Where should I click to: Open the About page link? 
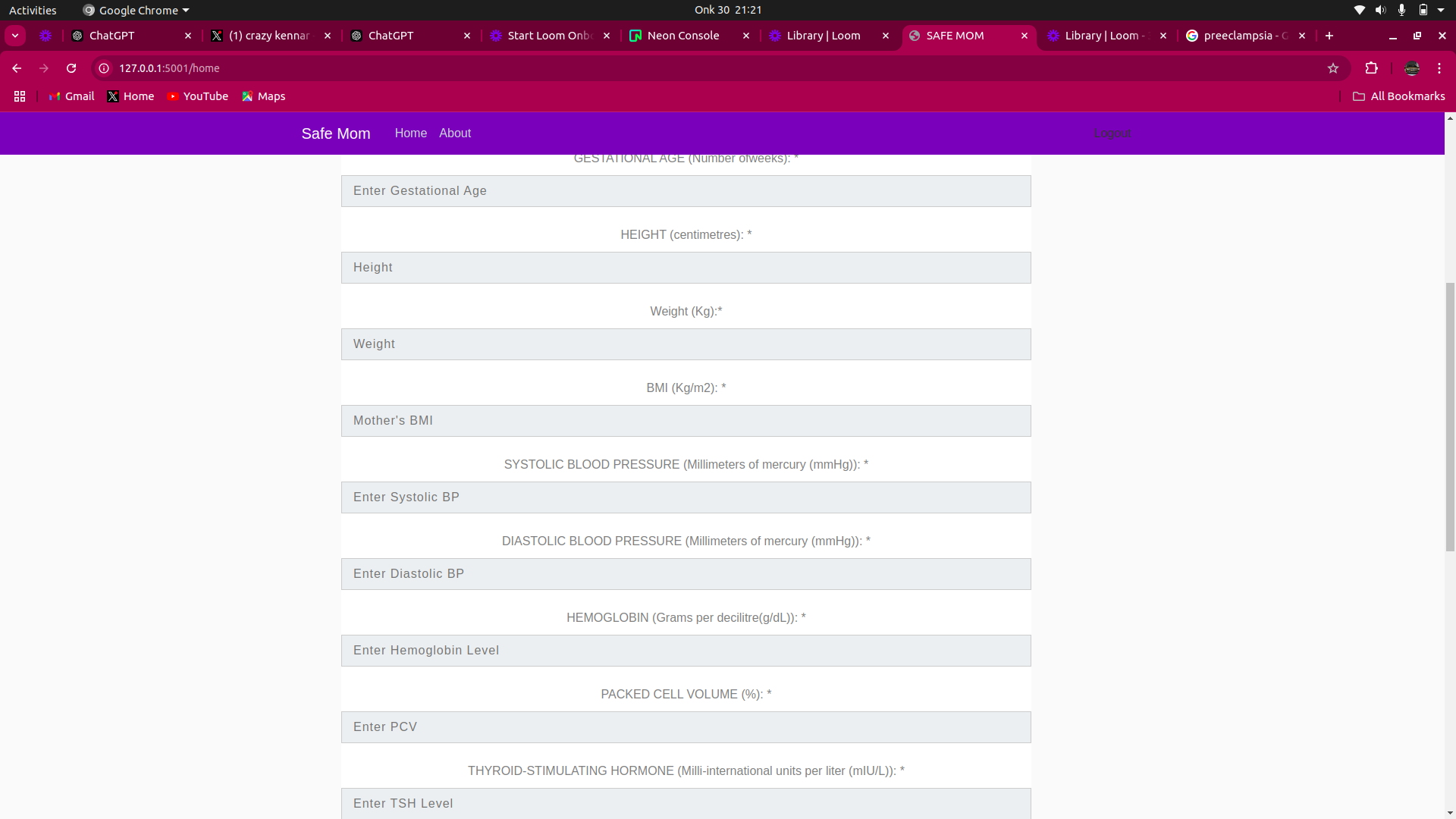455,133
